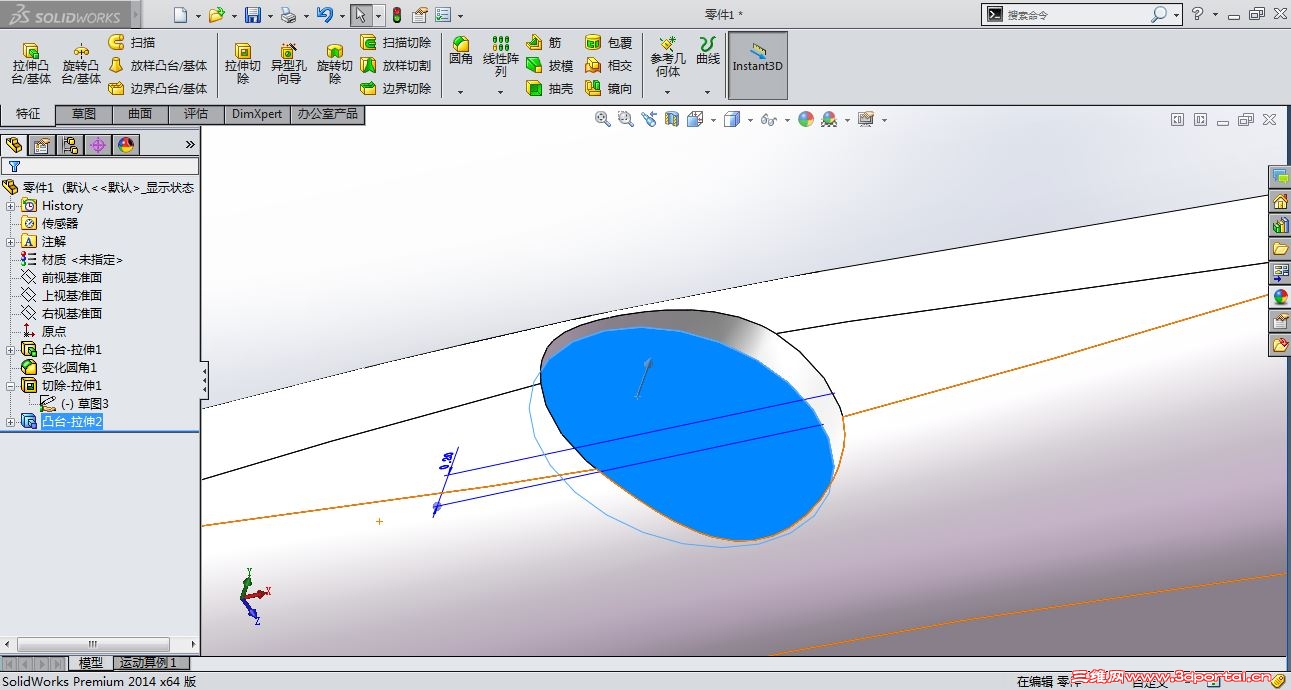Open the 参考几何体 dropdown arrow

pyautogui.click(x=668, y=92)
